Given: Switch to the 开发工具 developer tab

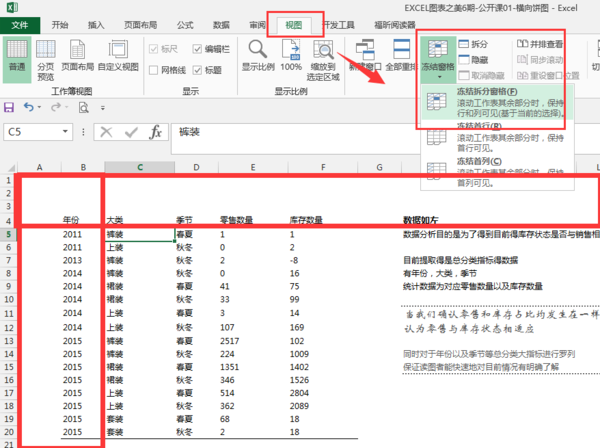Looking at the screenshot, I should click(x=339, y=25).
